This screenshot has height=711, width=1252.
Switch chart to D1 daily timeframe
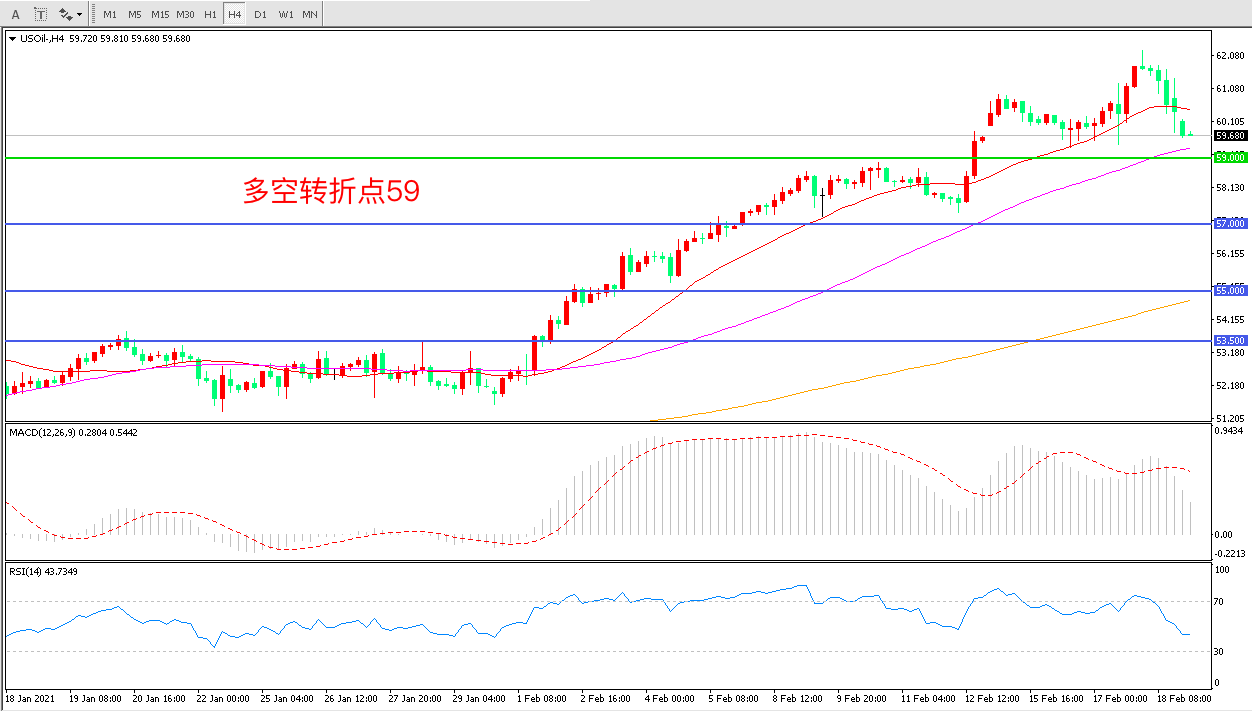click(x=260, y=15)
